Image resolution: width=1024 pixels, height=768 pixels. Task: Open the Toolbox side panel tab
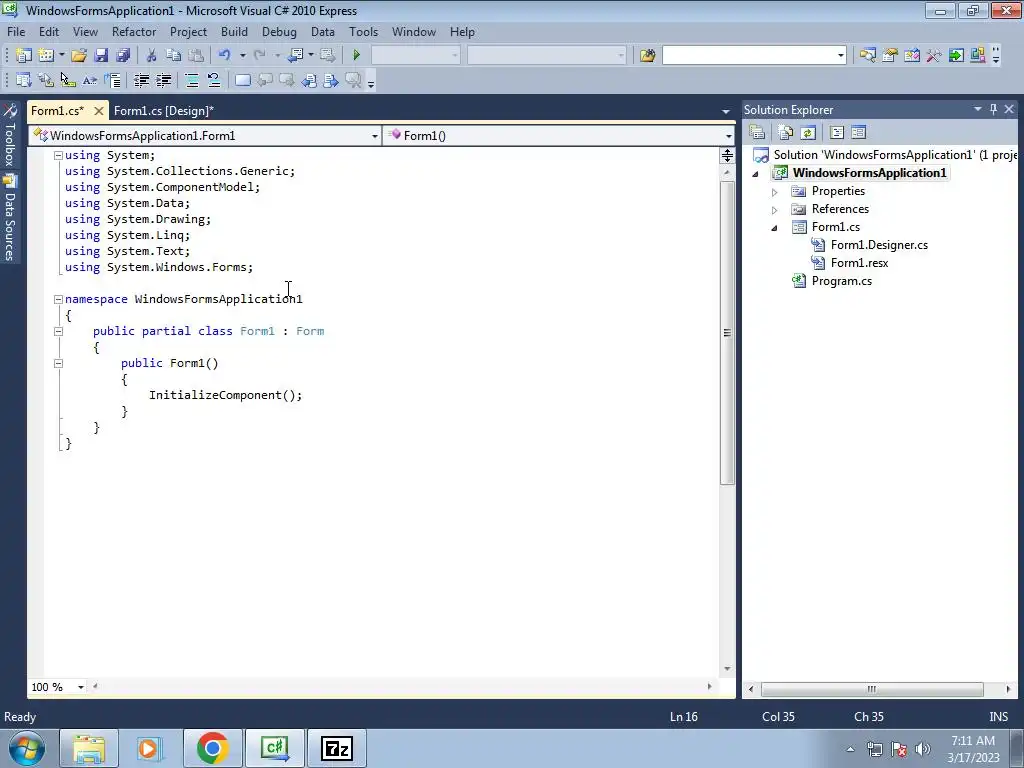pos(10,136)
